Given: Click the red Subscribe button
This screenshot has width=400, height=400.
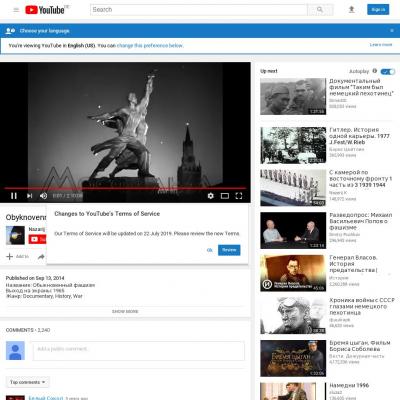Looking at the screenshot, I should [37, 239].
